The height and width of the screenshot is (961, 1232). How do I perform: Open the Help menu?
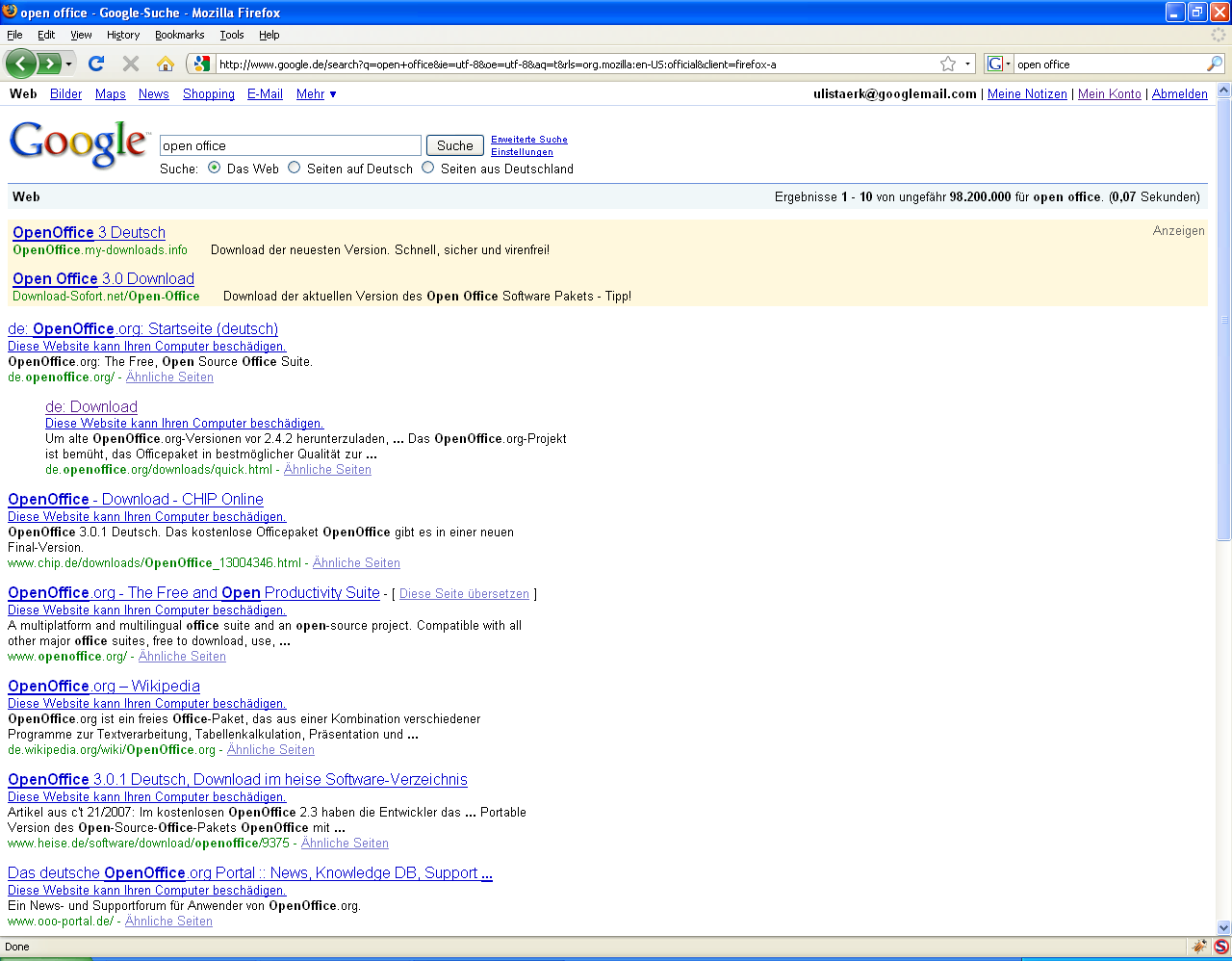pyautogui.click(x=269, y=35)
